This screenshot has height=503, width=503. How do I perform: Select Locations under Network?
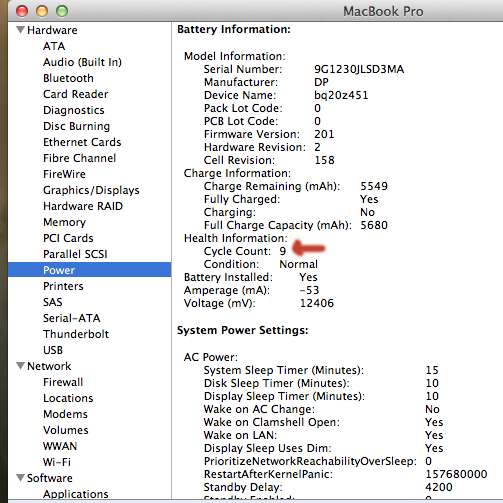[68, 398]
